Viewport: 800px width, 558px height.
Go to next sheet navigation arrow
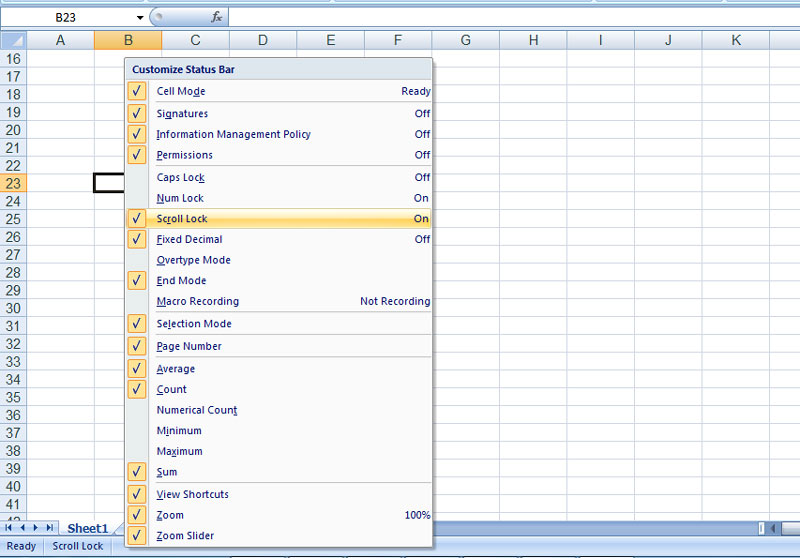click(36, 528)
